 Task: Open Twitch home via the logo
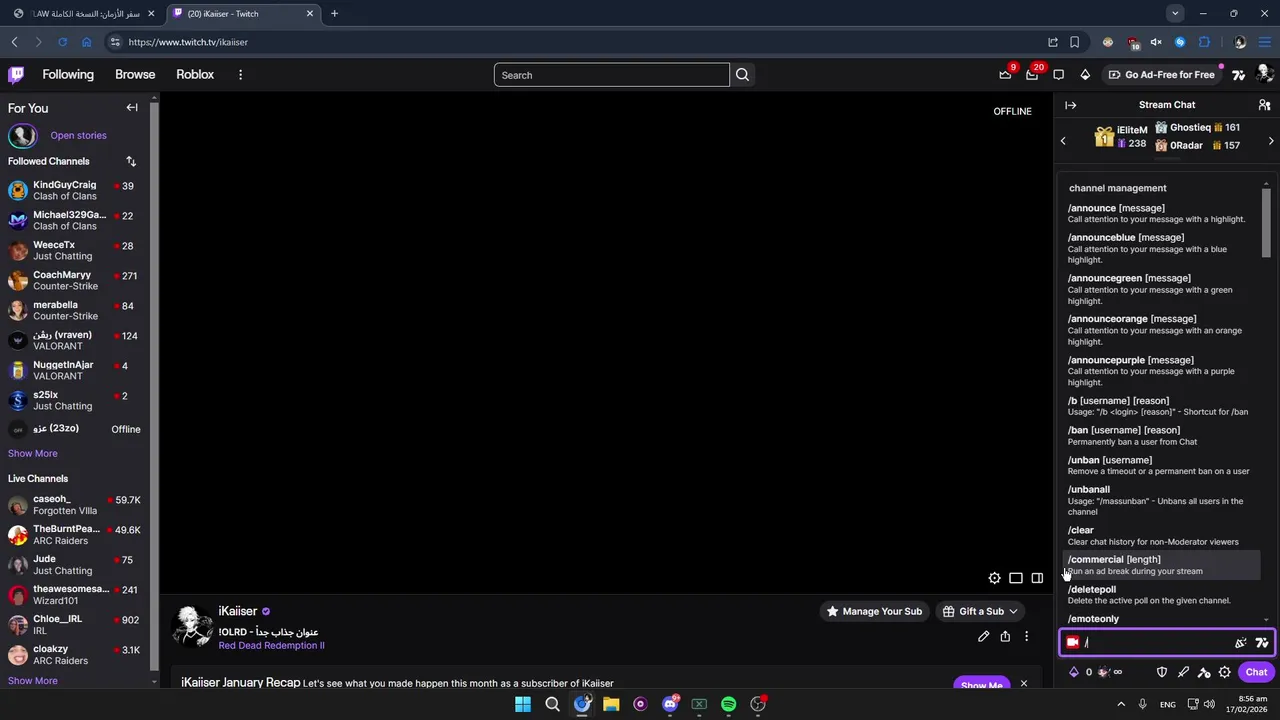tap(16, 75)
